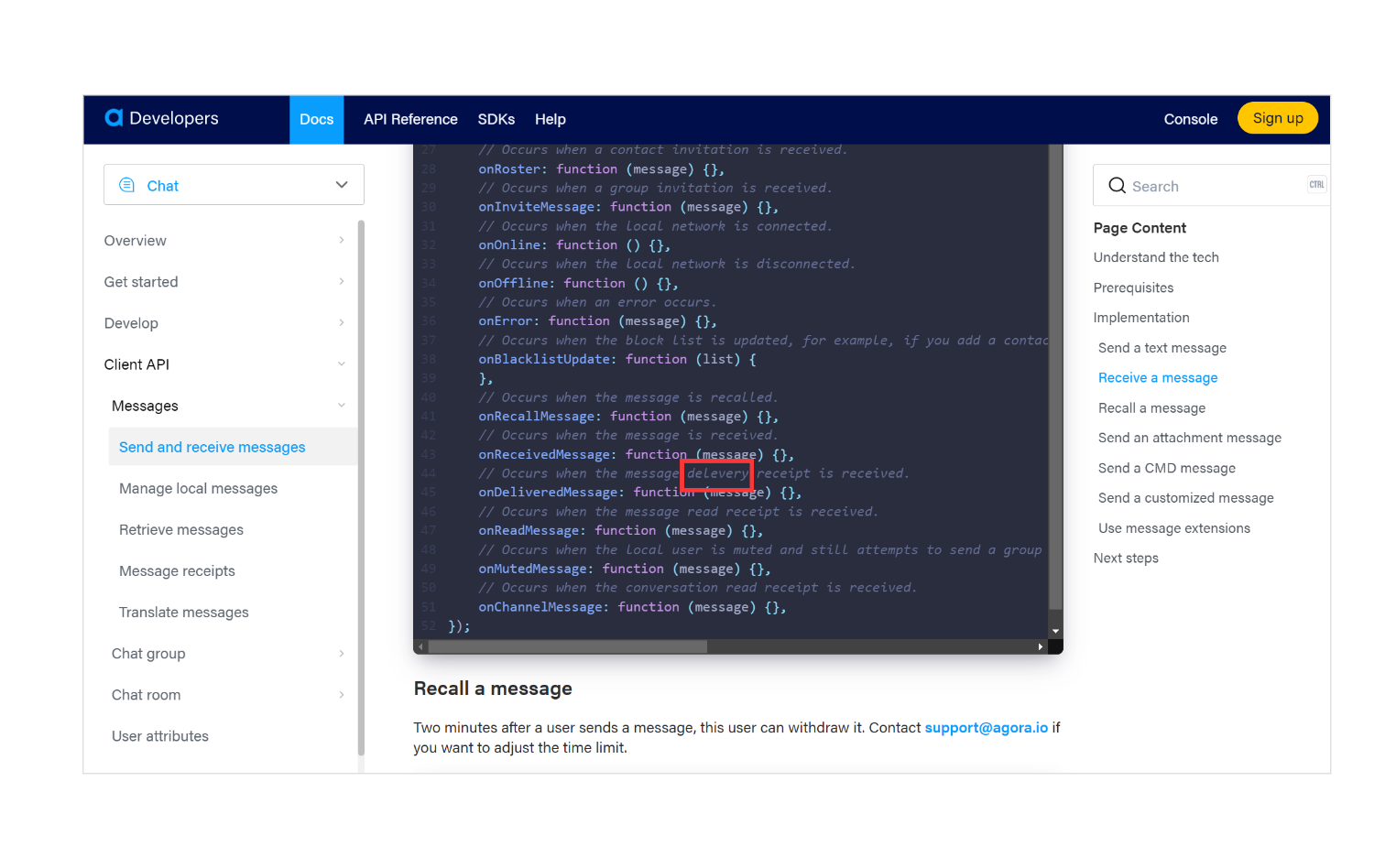The height and width of the screenshot is (868, 1396).
Task: Open the Docs navigation item
Action: [x=316, y=118]
